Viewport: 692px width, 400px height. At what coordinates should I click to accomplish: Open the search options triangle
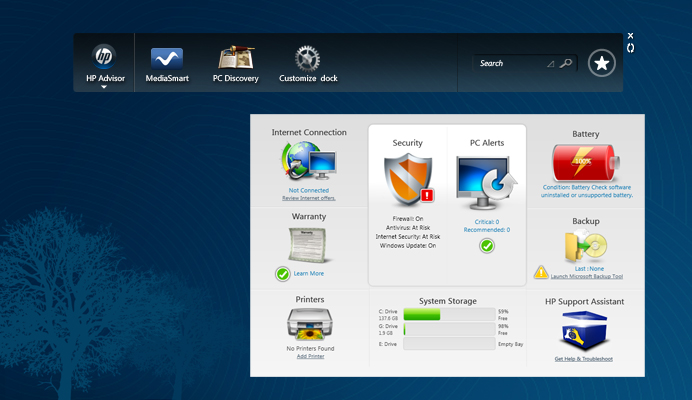point(550,64)
